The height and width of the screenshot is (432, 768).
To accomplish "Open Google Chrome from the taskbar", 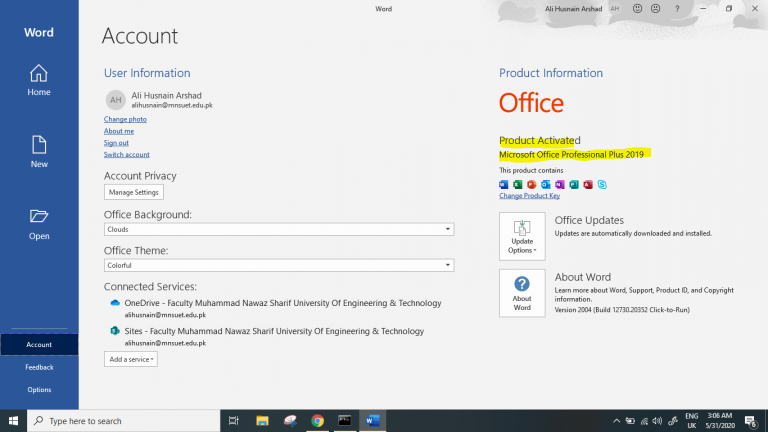I will coord(317,421).
